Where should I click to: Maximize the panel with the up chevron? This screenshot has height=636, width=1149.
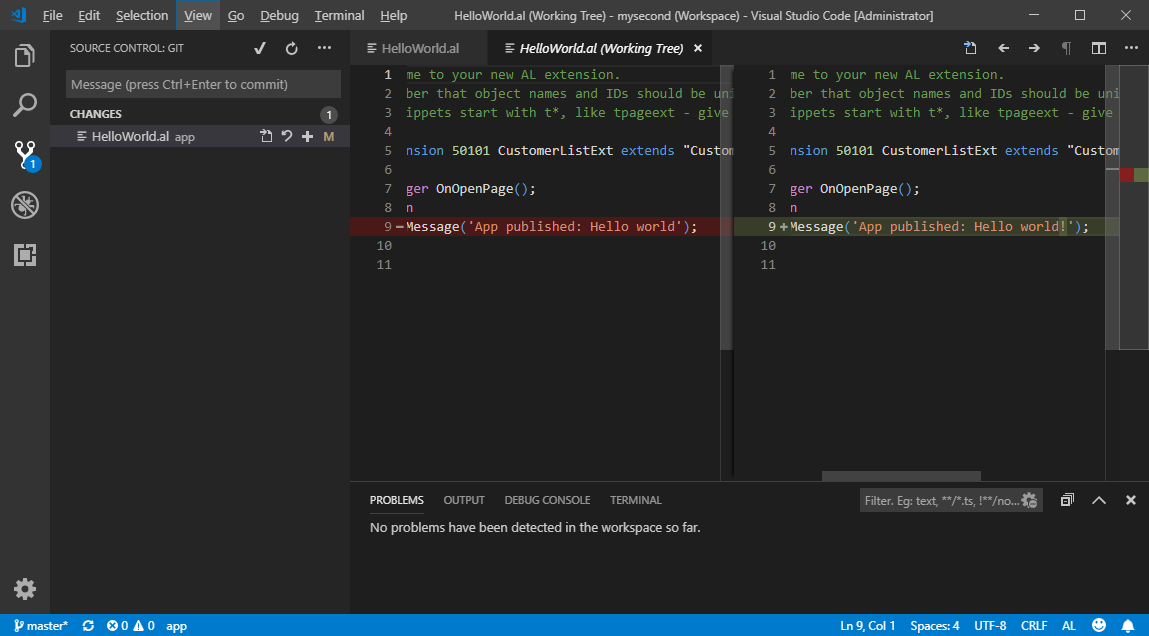[1099, 500]
